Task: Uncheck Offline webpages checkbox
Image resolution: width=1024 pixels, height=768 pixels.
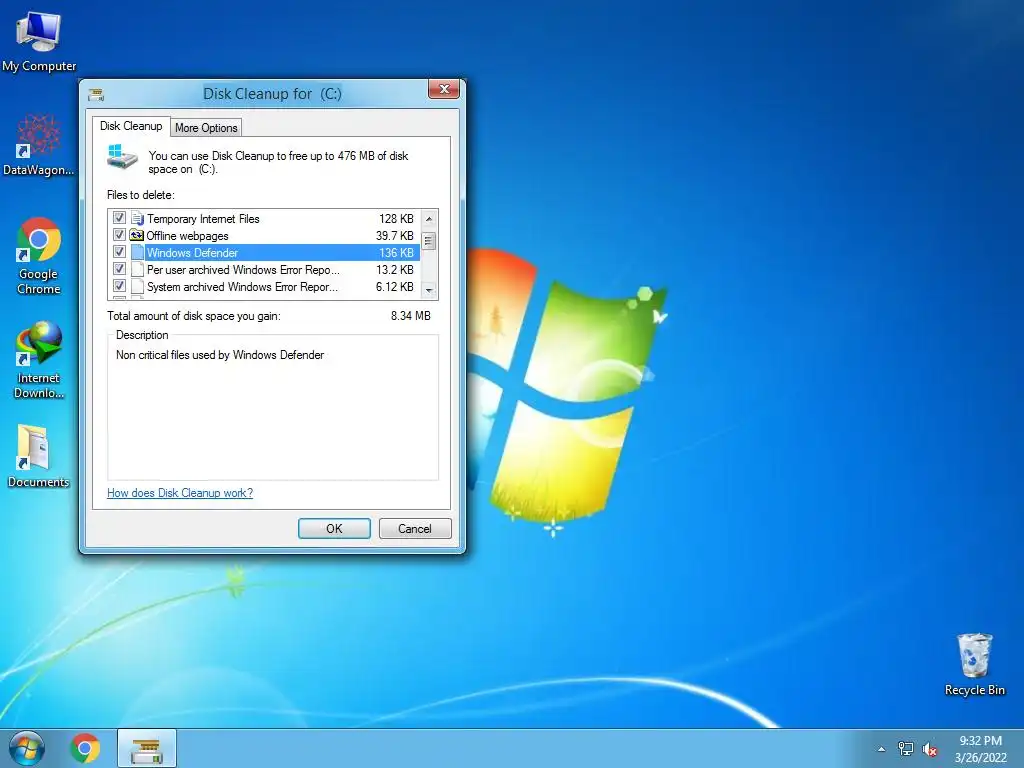Action: pyautogui.click(x=119, y=235)
